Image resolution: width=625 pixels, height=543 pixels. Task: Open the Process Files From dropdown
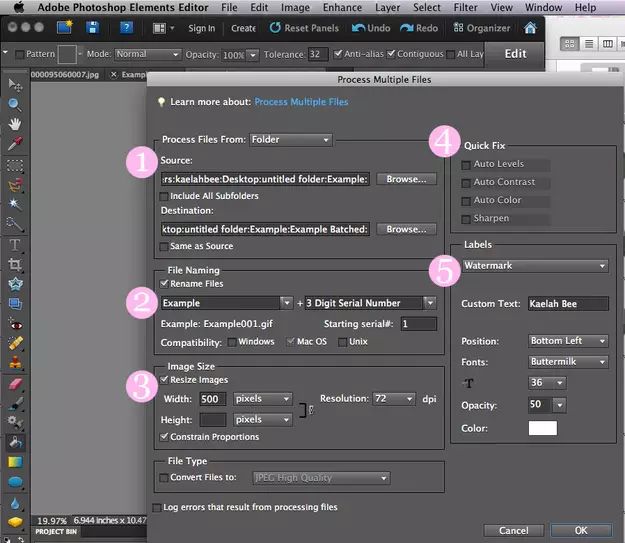click(x=291, y=140)
